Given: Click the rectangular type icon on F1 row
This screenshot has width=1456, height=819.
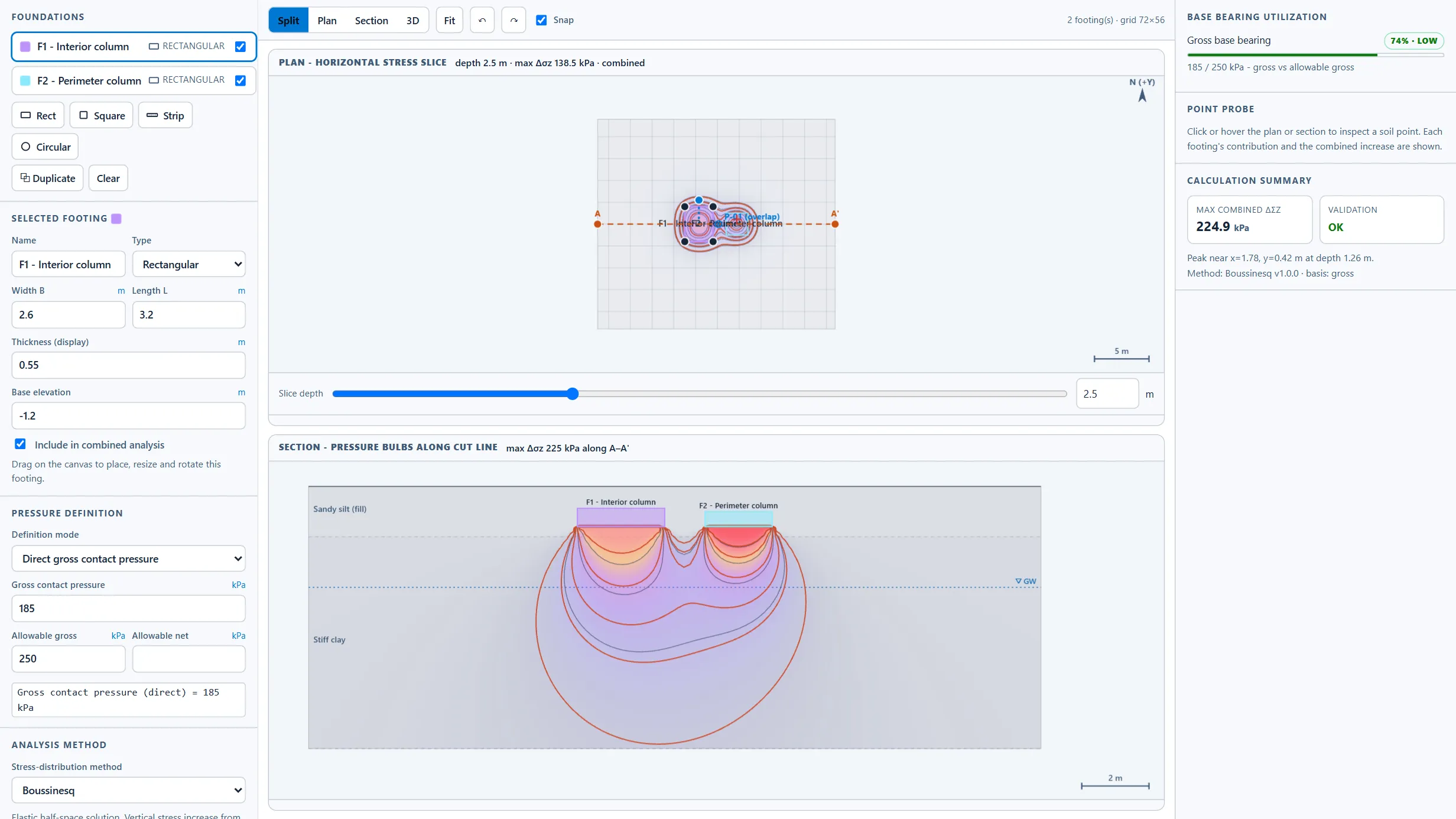Looking at the screenshot, I should point(154,46).
